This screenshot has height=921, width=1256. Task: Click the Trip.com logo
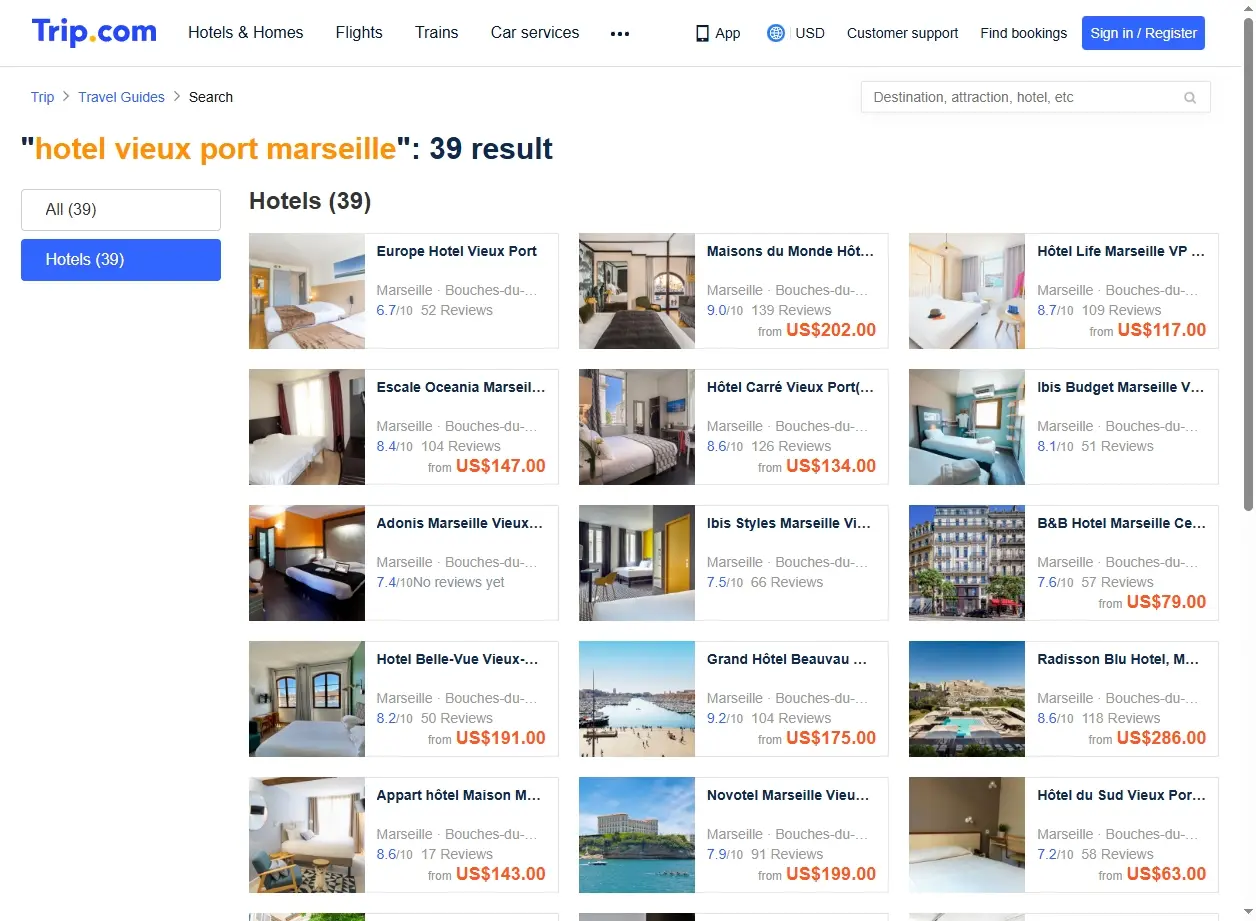point(94,32)
